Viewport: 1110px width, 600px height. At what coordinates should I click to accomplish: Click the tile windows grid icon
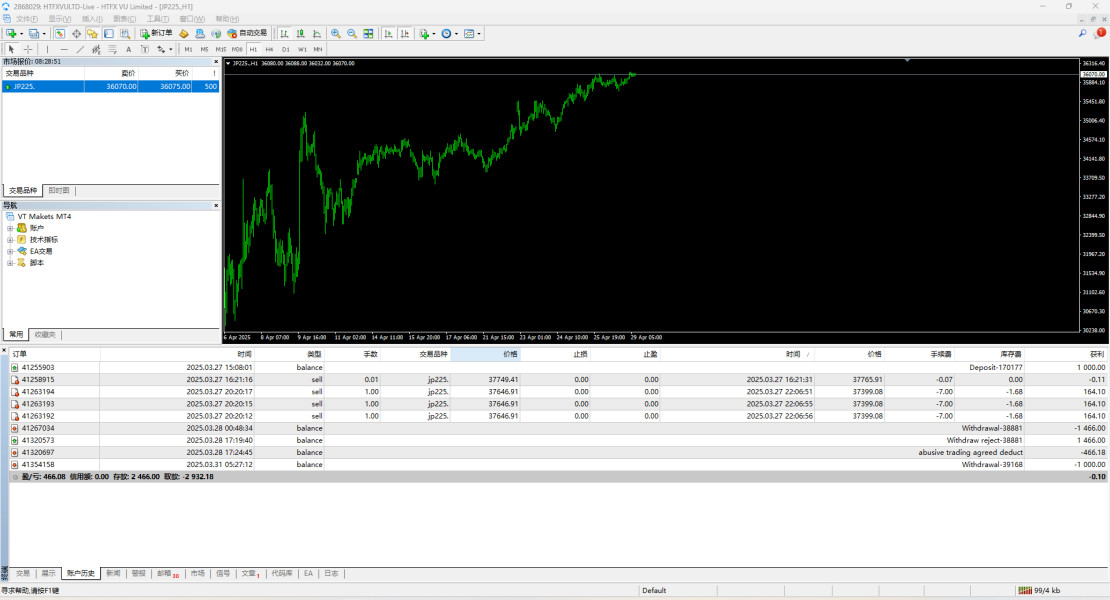(x=368, y=33)
